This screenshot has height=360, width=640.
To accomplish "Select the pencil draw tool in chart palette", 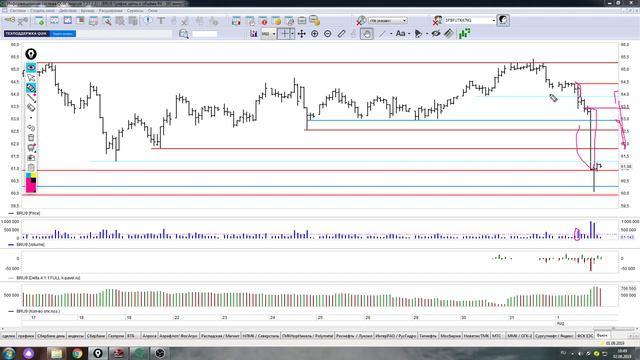I will coord(31,87).
